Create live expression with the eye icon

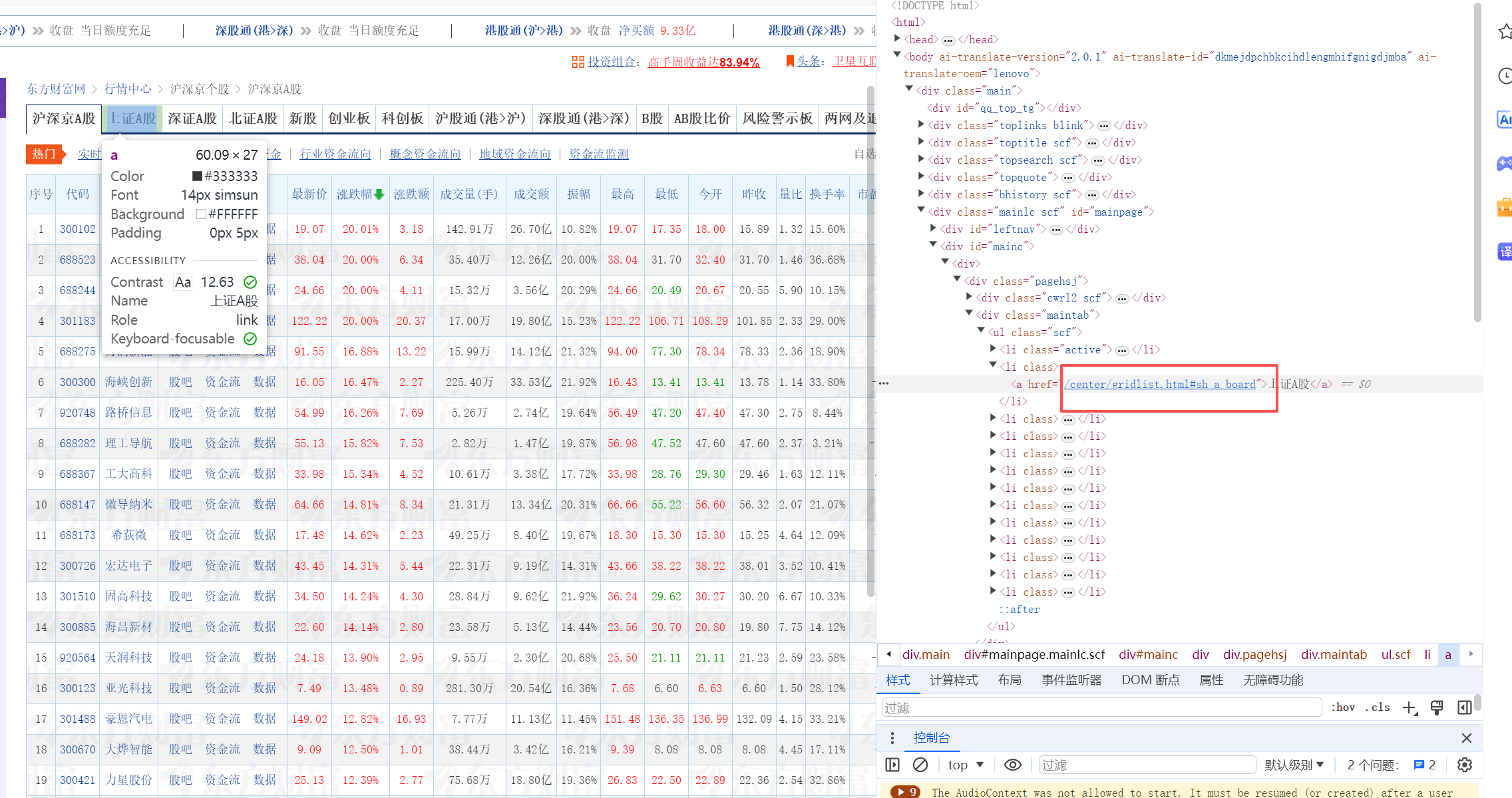coord(1012,765)
